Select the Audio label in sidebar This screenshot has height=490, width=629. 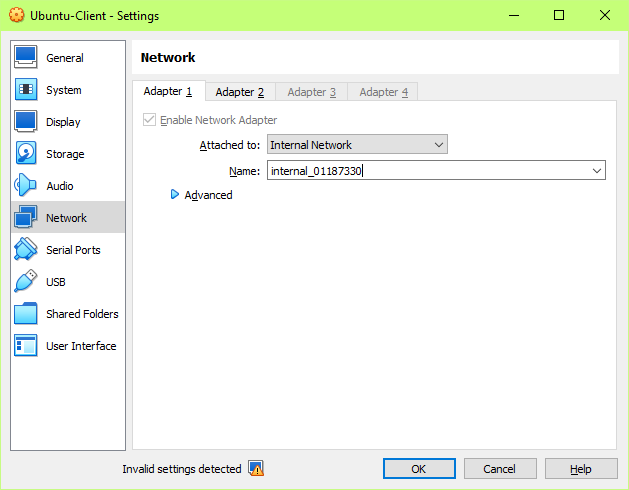point(60,186)
